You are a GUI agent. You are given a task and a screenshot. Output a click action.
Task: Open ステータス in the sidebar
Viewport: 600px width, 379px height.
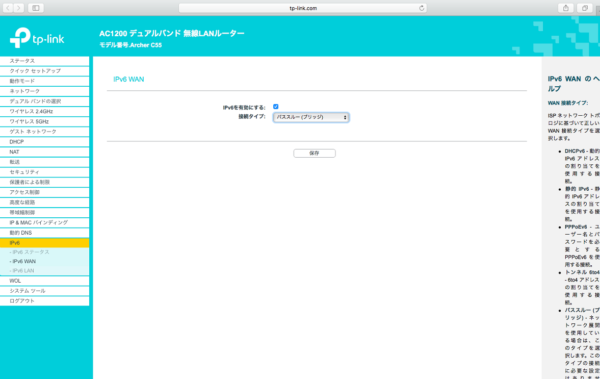[x=44, y=61]
